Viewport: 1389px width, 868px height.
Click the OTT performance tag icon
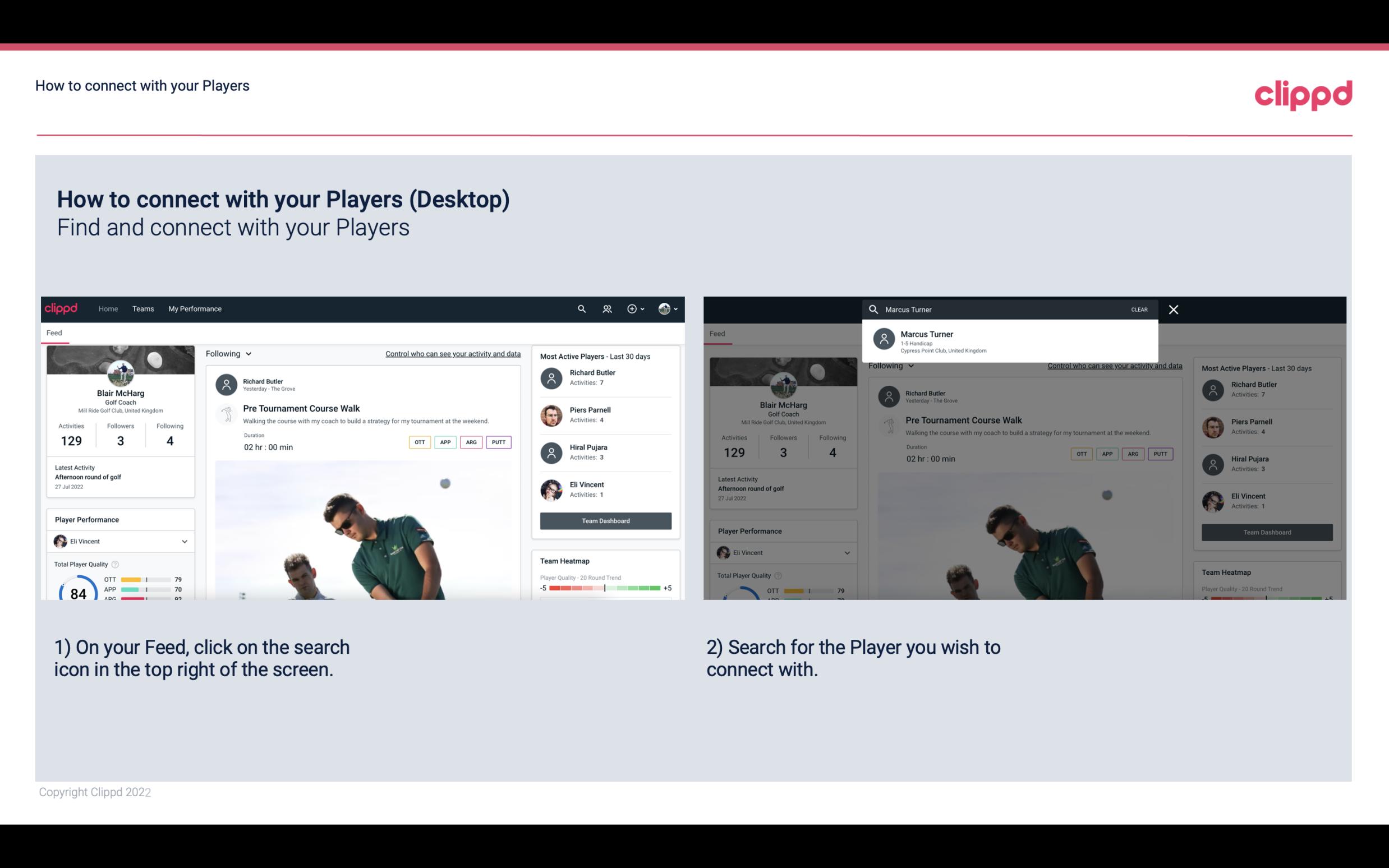pos(417,442)
